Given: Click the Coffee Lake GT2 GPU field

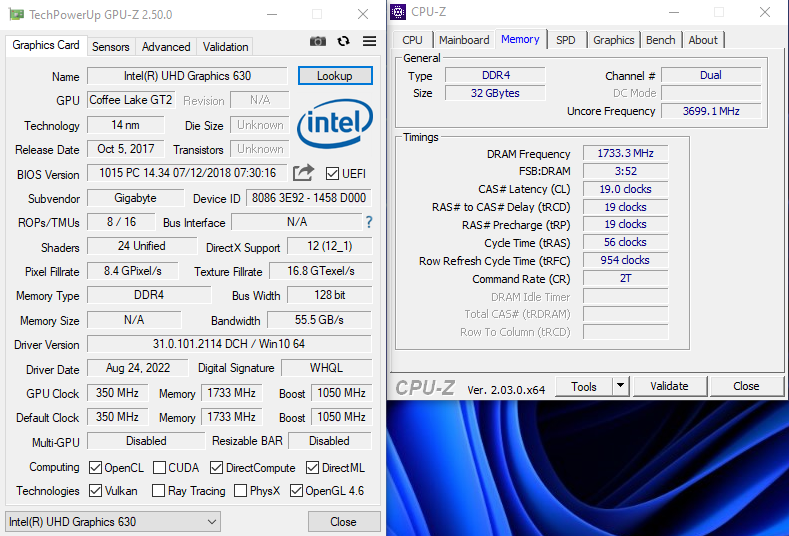Looking at the screenshot, I should [131, 100].
